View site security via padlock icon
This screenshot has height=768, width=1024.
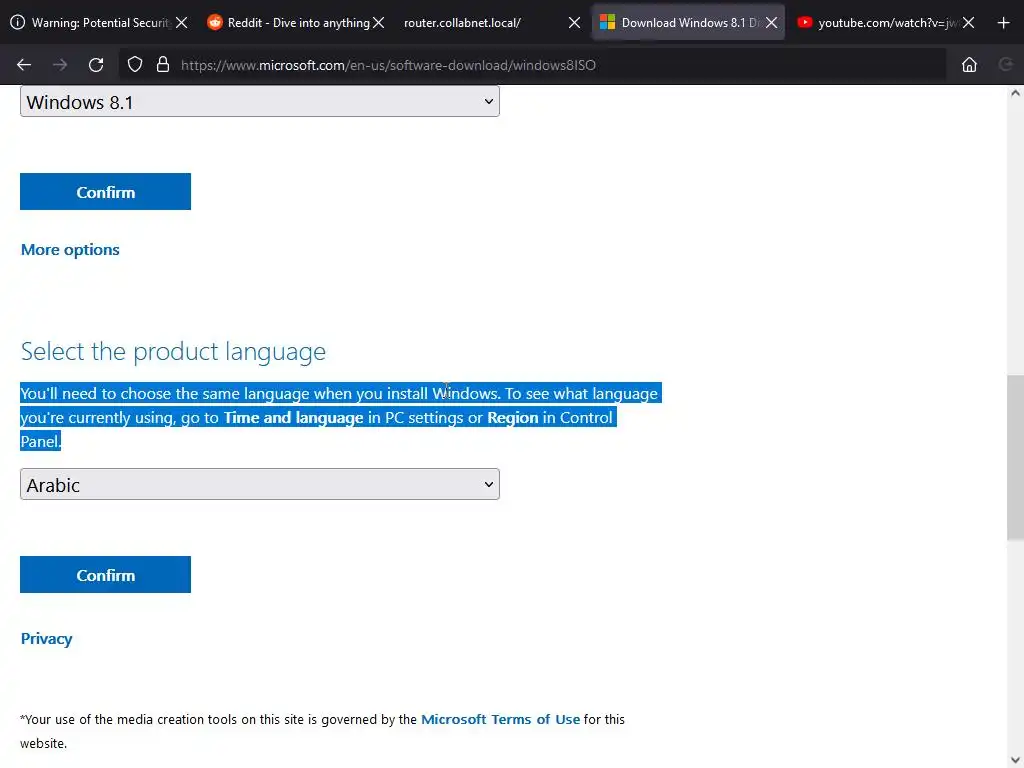pos(163,65)
